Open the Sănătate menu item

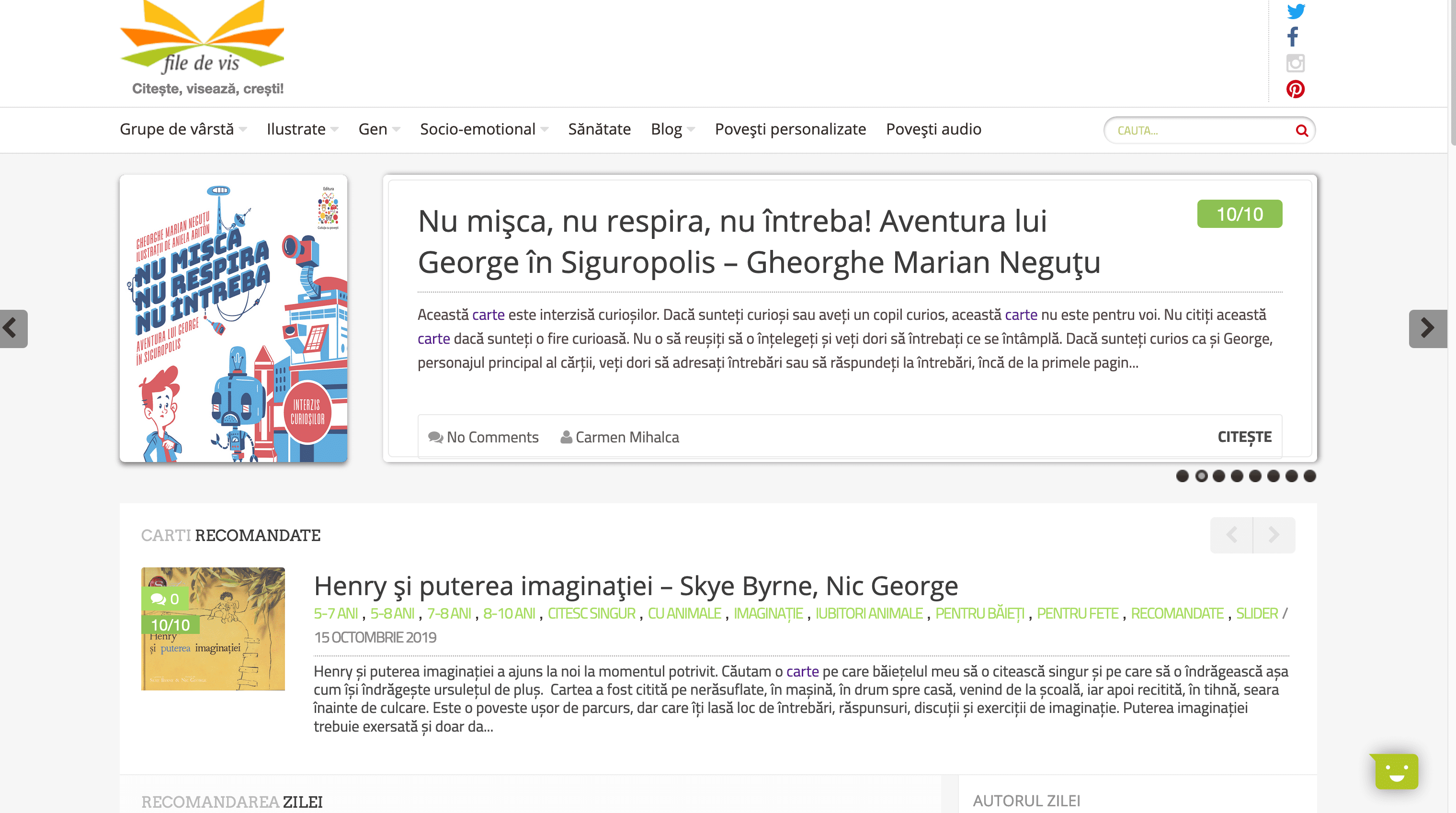coord(599,129)
